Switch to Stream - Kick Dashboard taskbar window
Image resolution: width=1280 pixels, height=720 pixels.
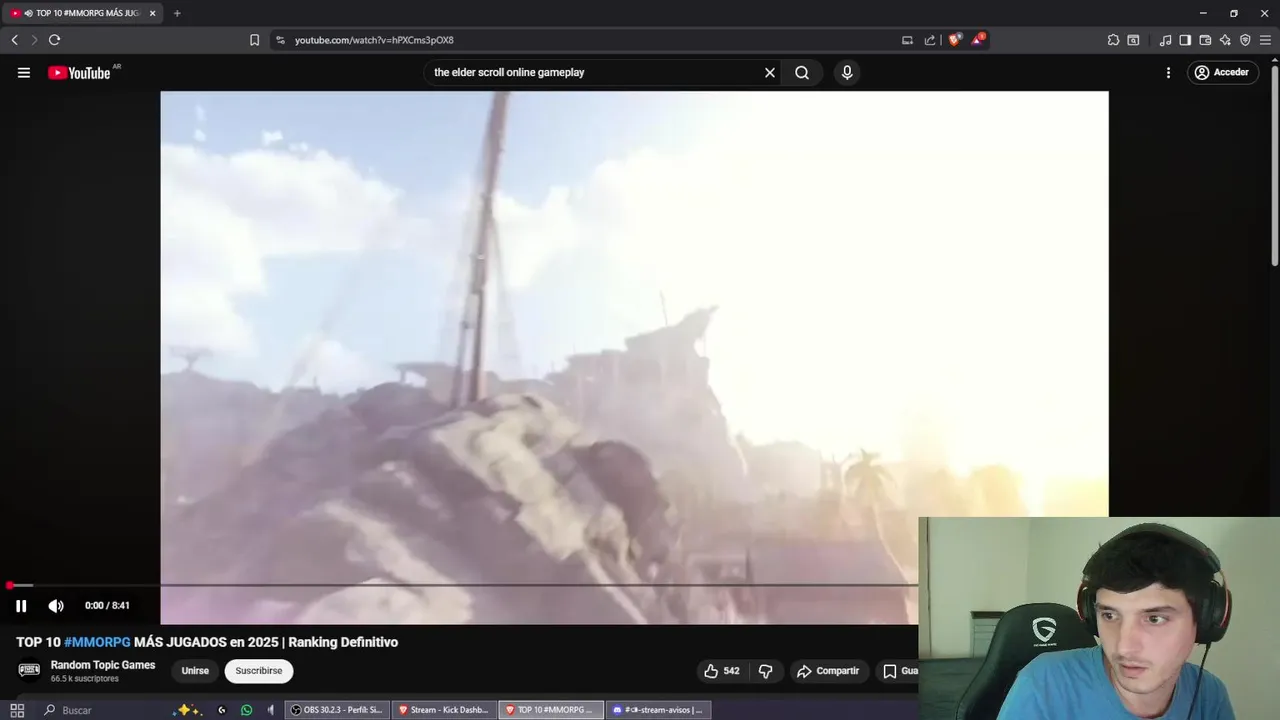(x=444, y=710)
